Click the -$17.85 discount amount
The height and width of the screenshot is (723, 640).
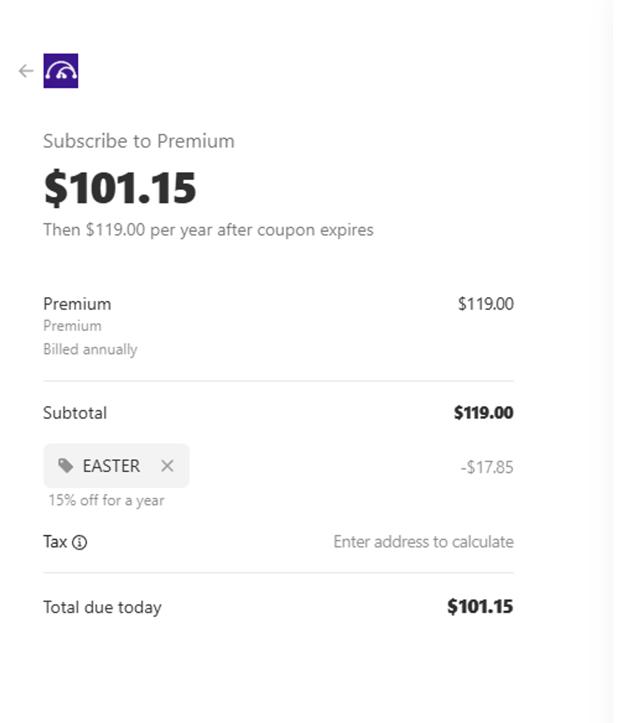[487, 467]
